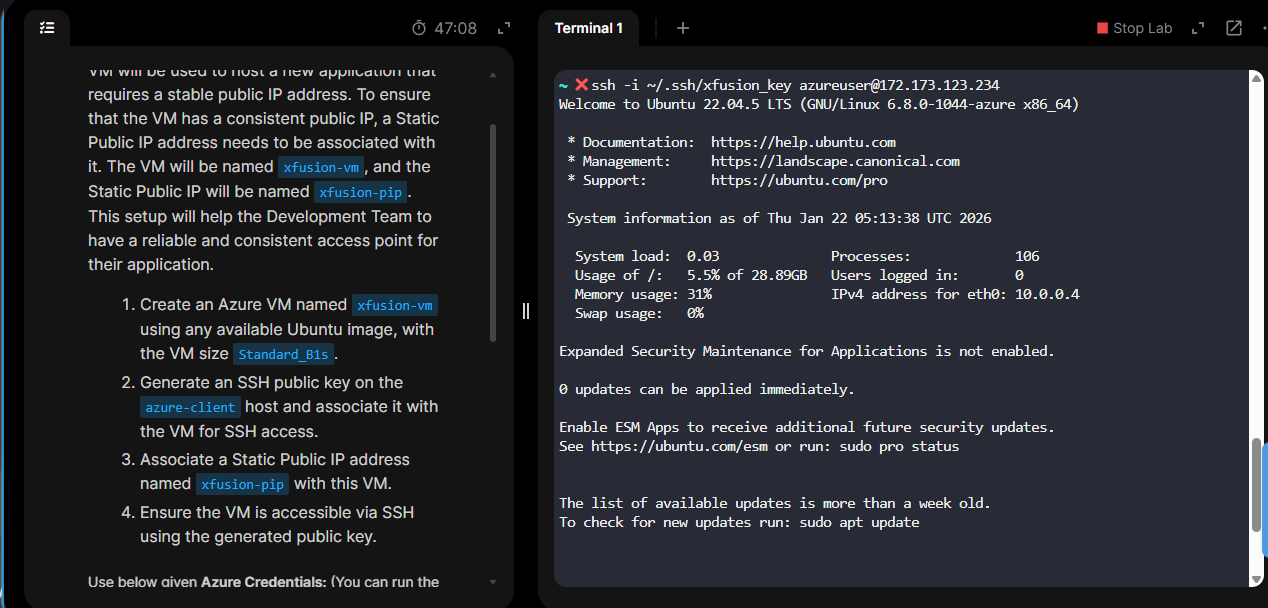Screen dimensions: 1268x608
Task: Open the landscape.canonical.com link
Action: point(835,161)
